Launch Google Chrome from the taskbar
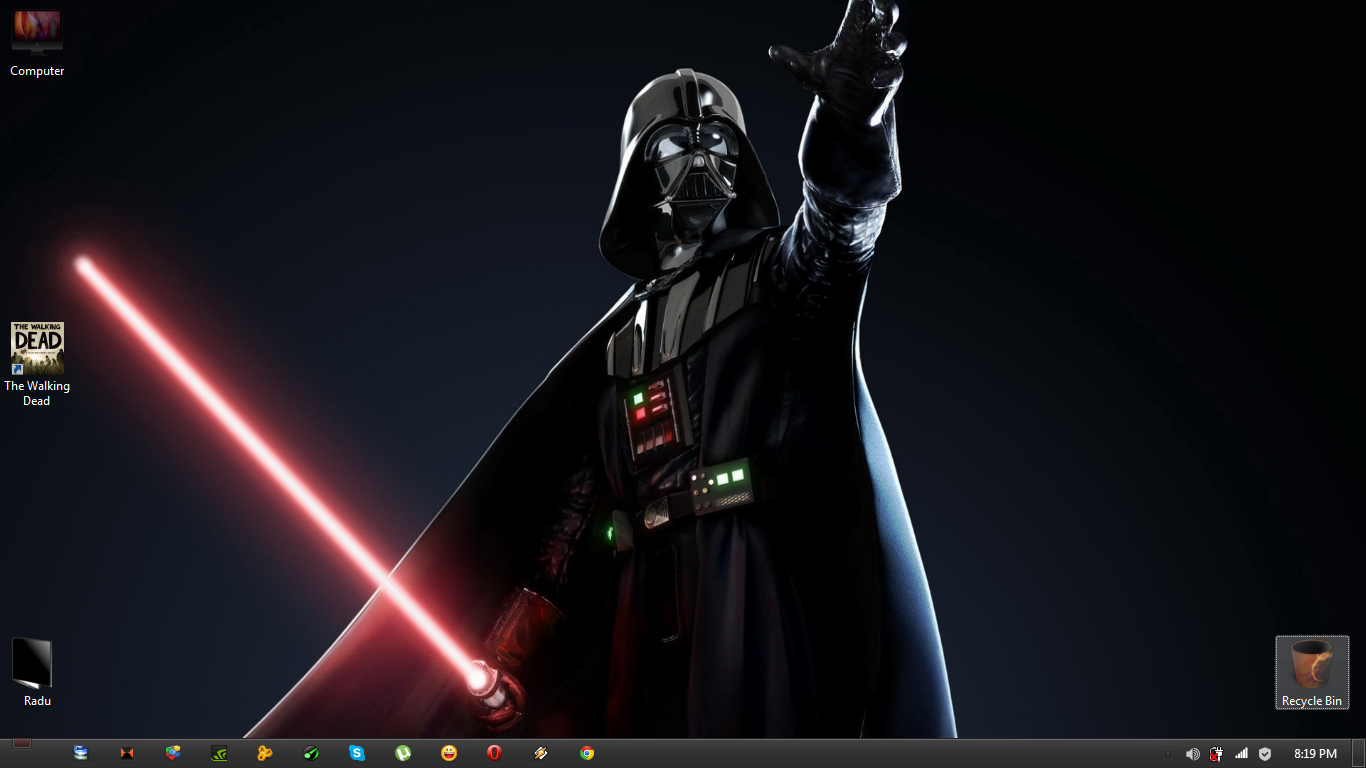 click(x=587, y=753)
